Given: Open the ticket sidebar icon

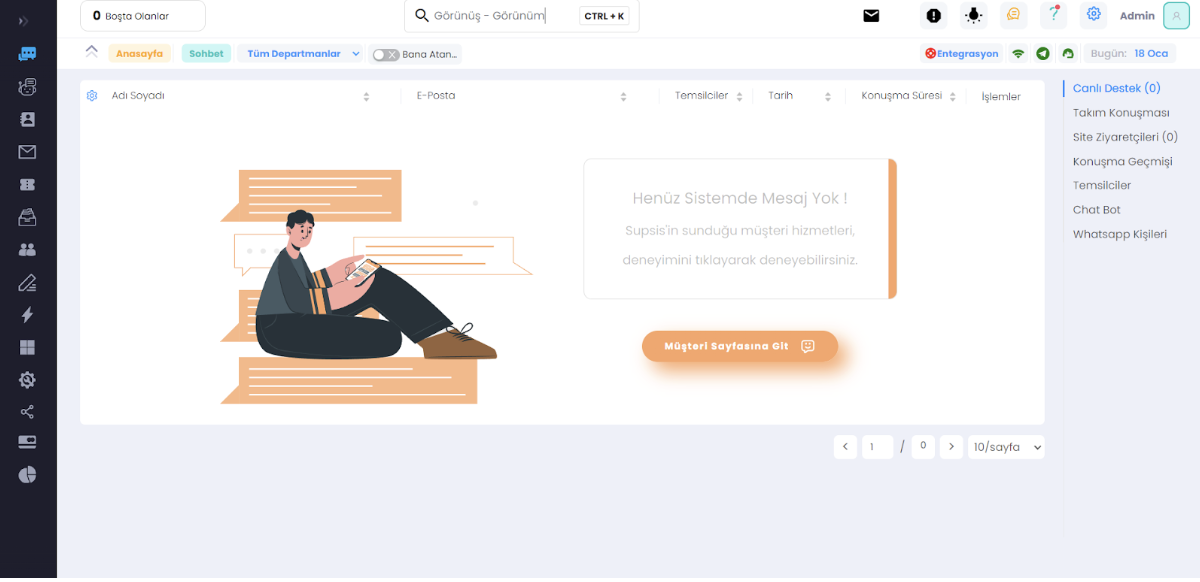Looking at the screenshot, I should point(27,184).
